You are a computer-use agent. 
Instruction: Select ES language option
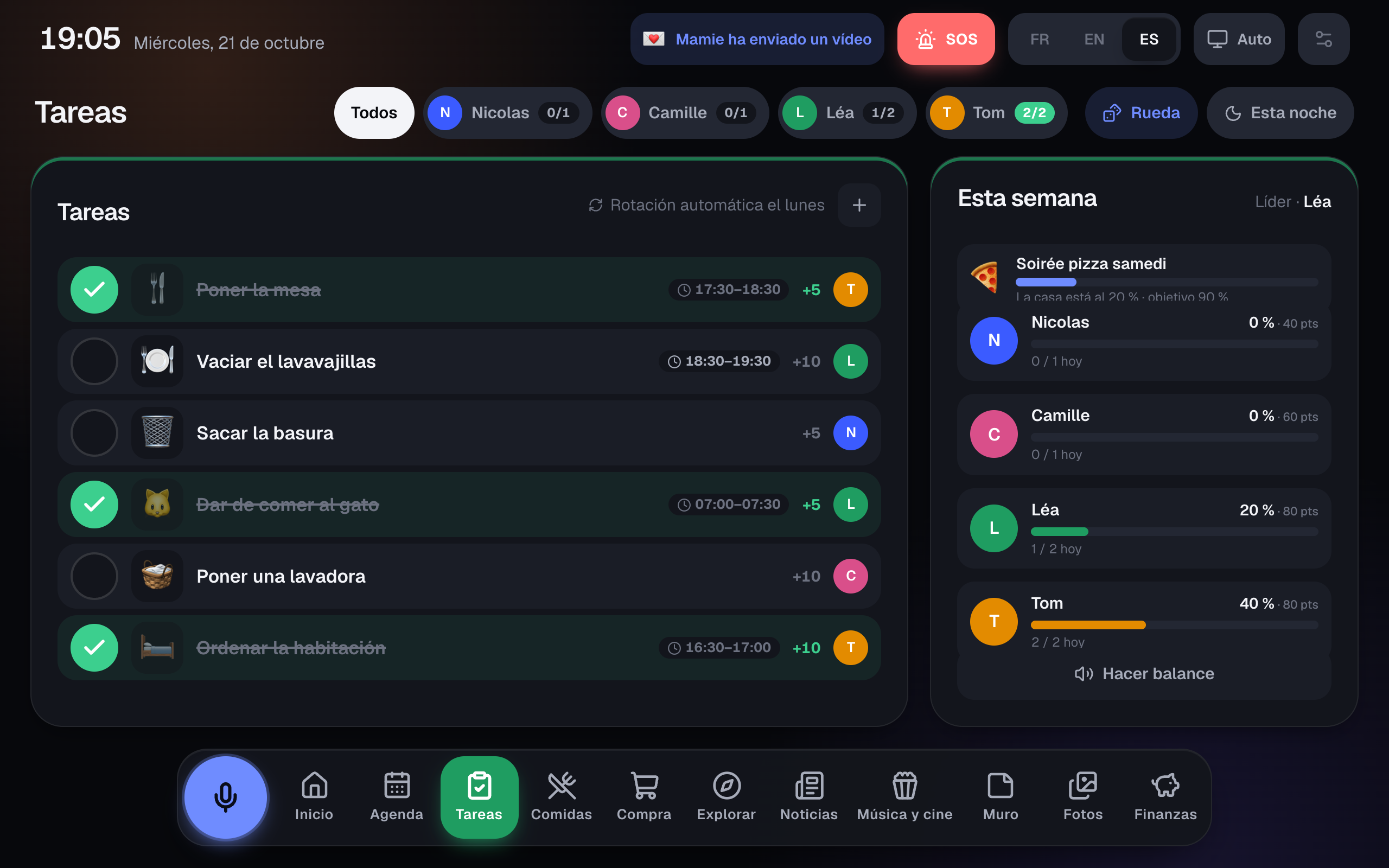pos(1149,39)
